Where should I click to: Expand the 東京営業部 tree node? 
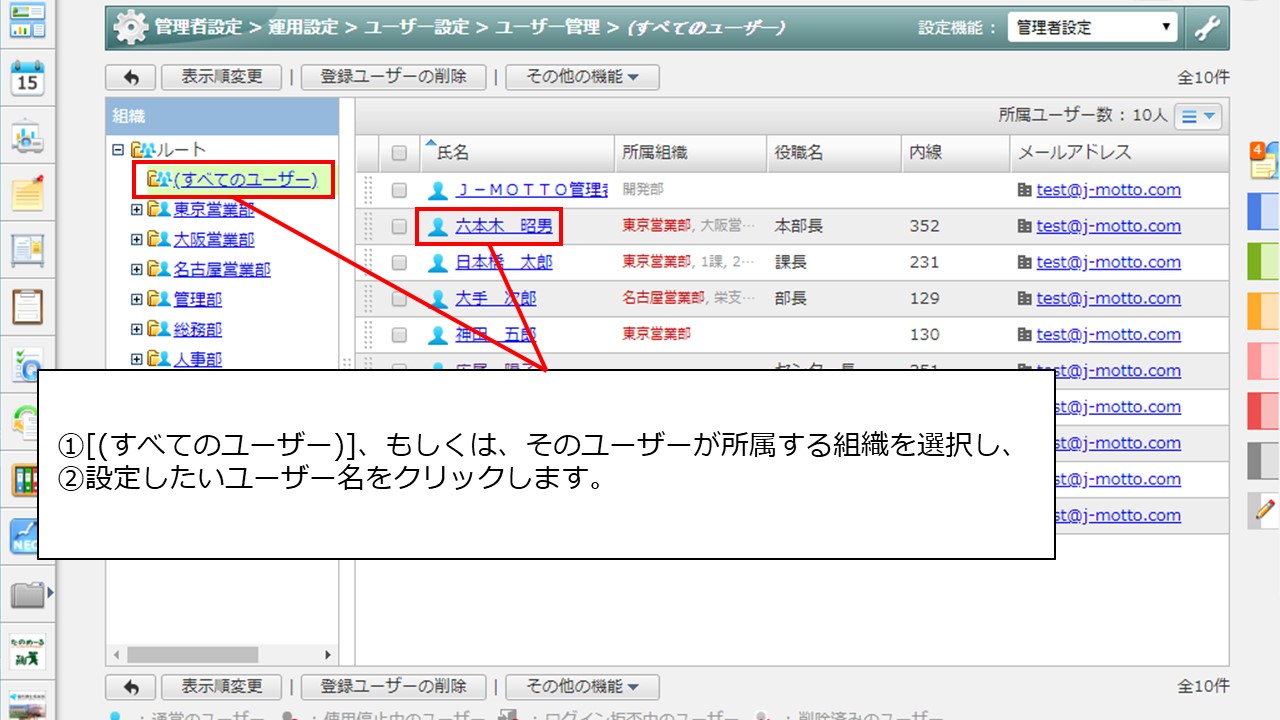point(137,210)
